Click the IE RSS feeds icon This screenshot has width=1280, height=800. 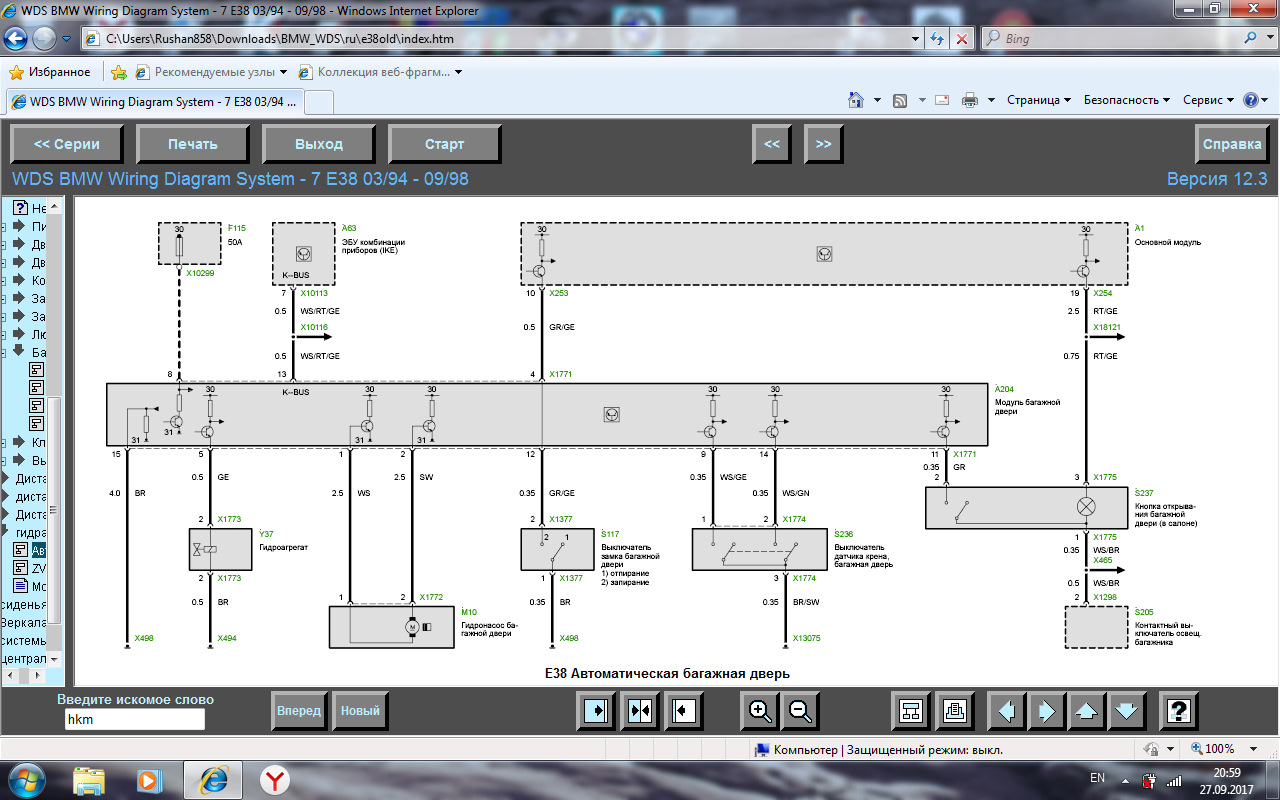(900, 100)
